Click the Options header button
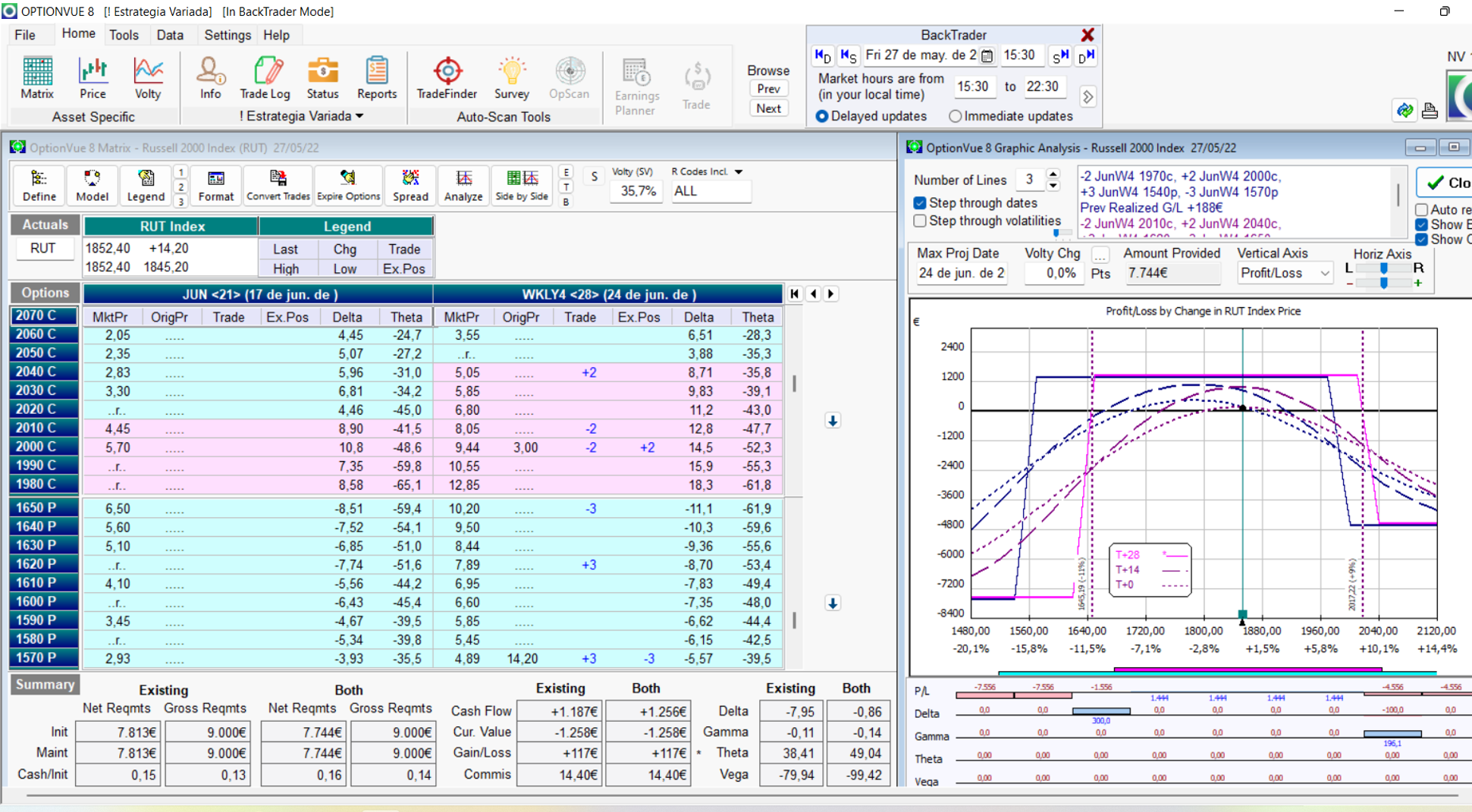This screenshot has height=812, width=1472. coord(45,293)
